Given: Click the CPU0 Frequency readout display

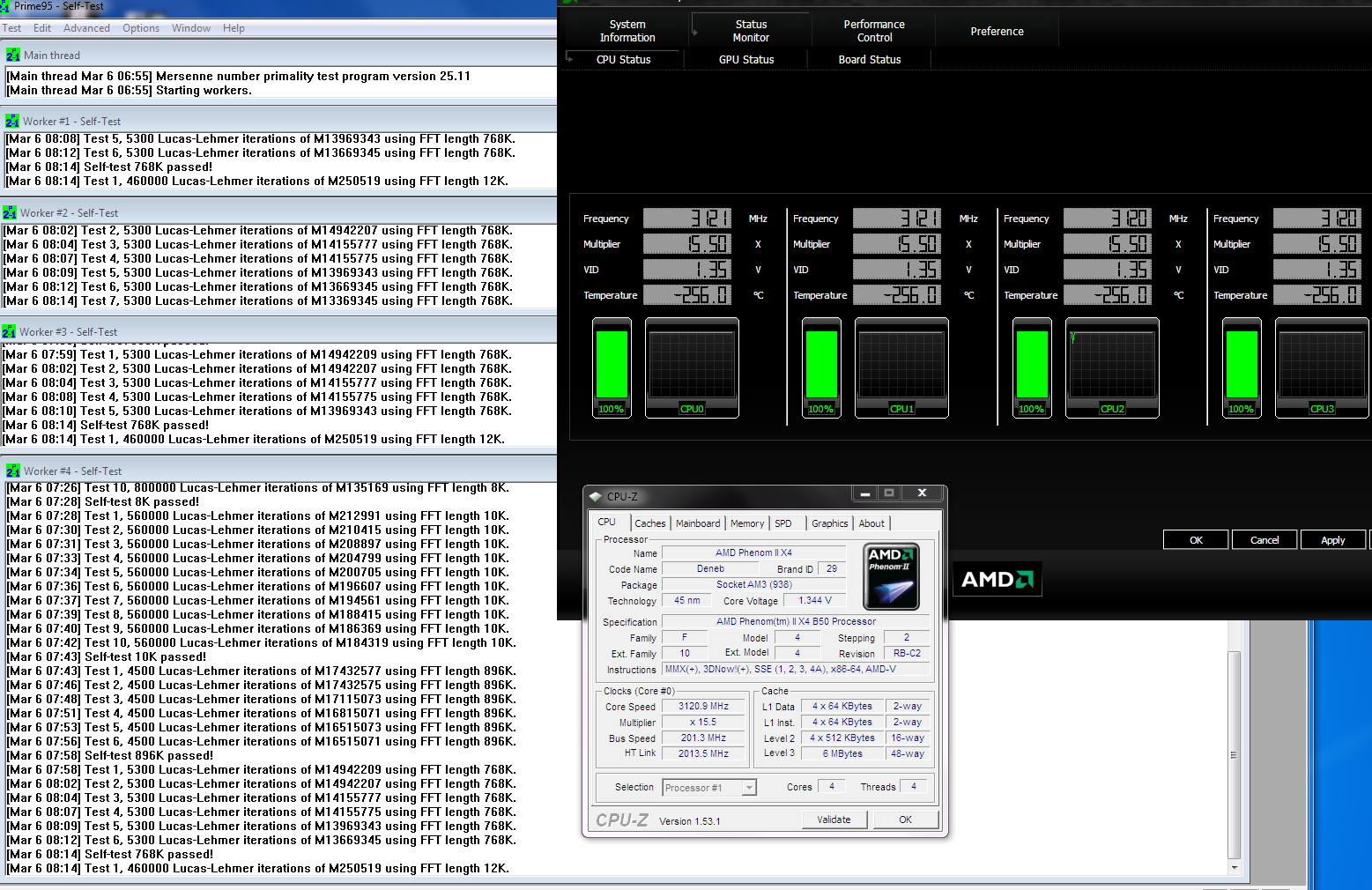Looking at the screenshot, I should click(687, 219).
